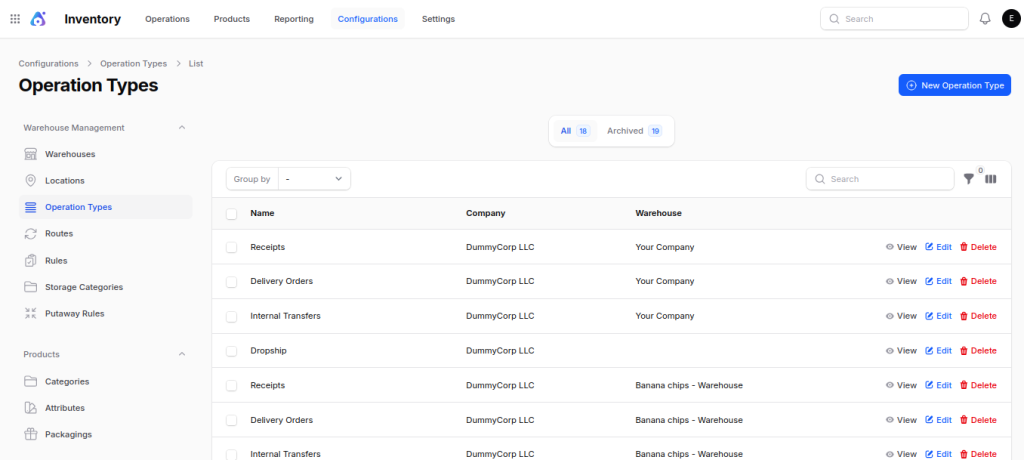Collapse the Products sidebar section
The height and width of the screenshot is (460, 1024).
click(x=182, y=354)
